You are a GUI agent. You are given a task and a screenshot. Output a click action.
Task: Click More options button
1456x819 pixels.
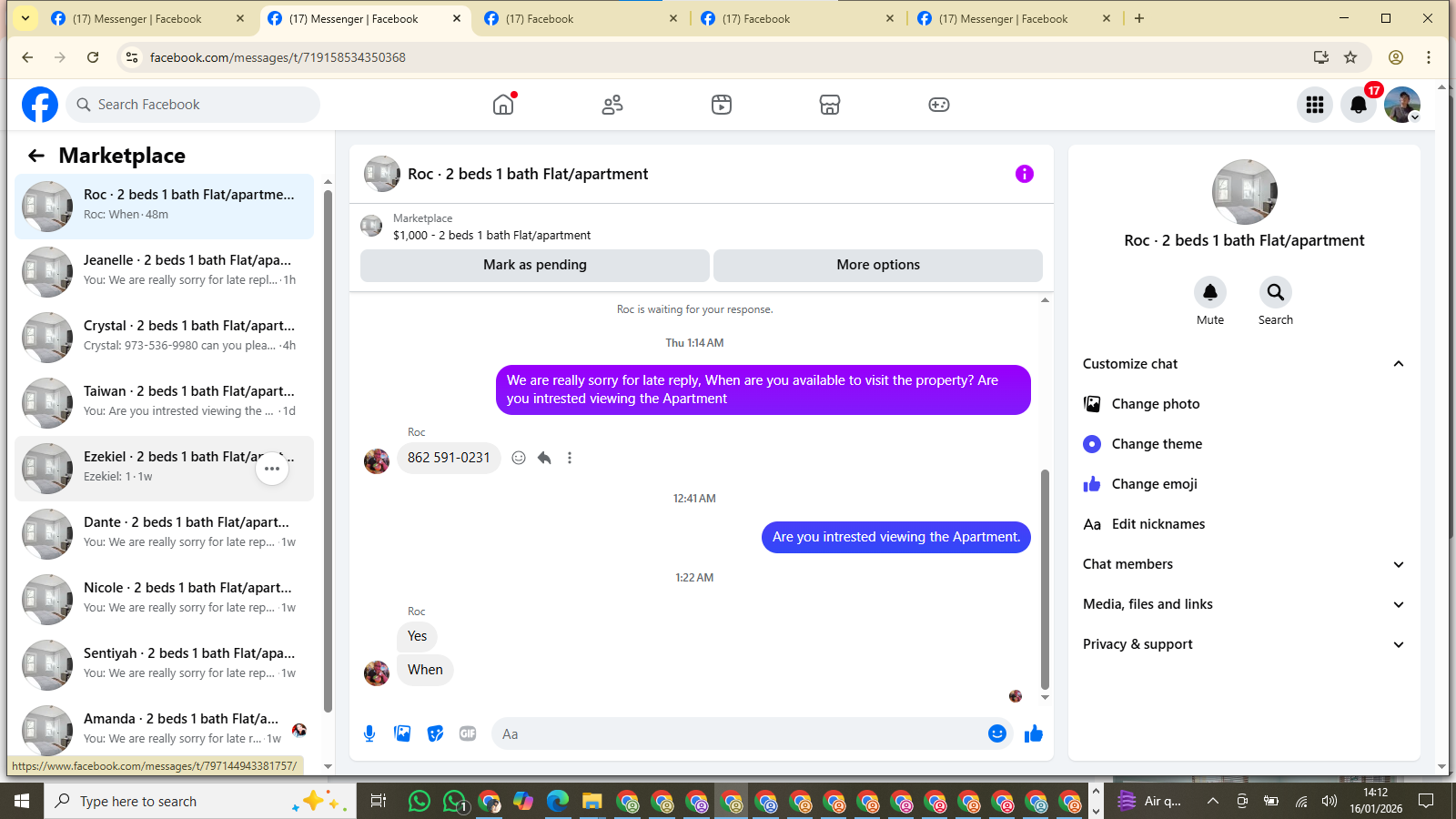pos(878,265)
